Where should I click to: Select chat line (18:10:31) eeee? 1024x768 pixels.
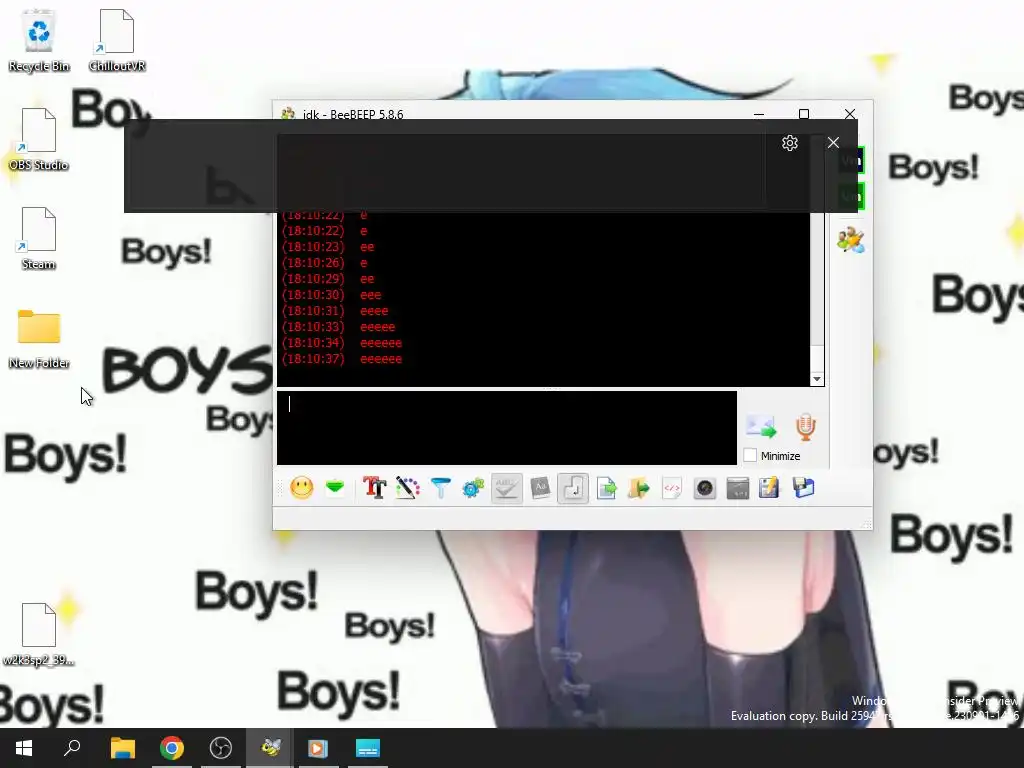335,311
